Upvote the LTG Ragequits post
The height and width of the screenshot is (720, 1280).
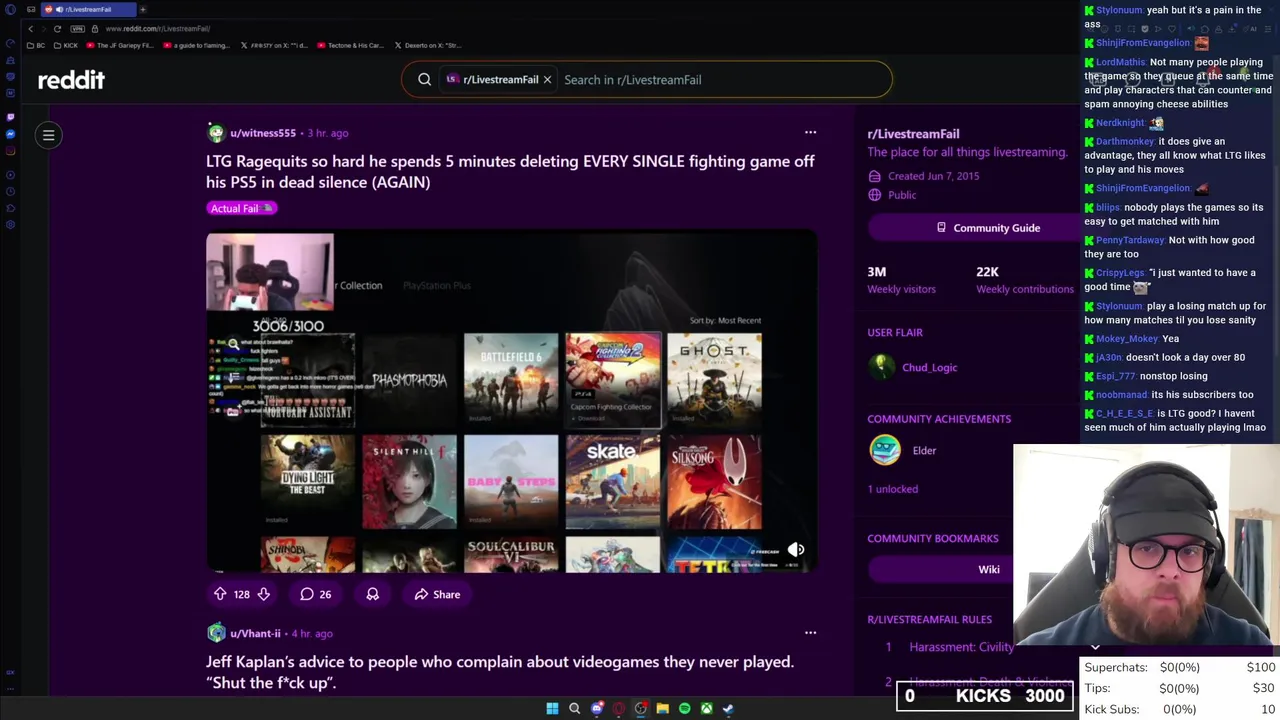[220, 594]
